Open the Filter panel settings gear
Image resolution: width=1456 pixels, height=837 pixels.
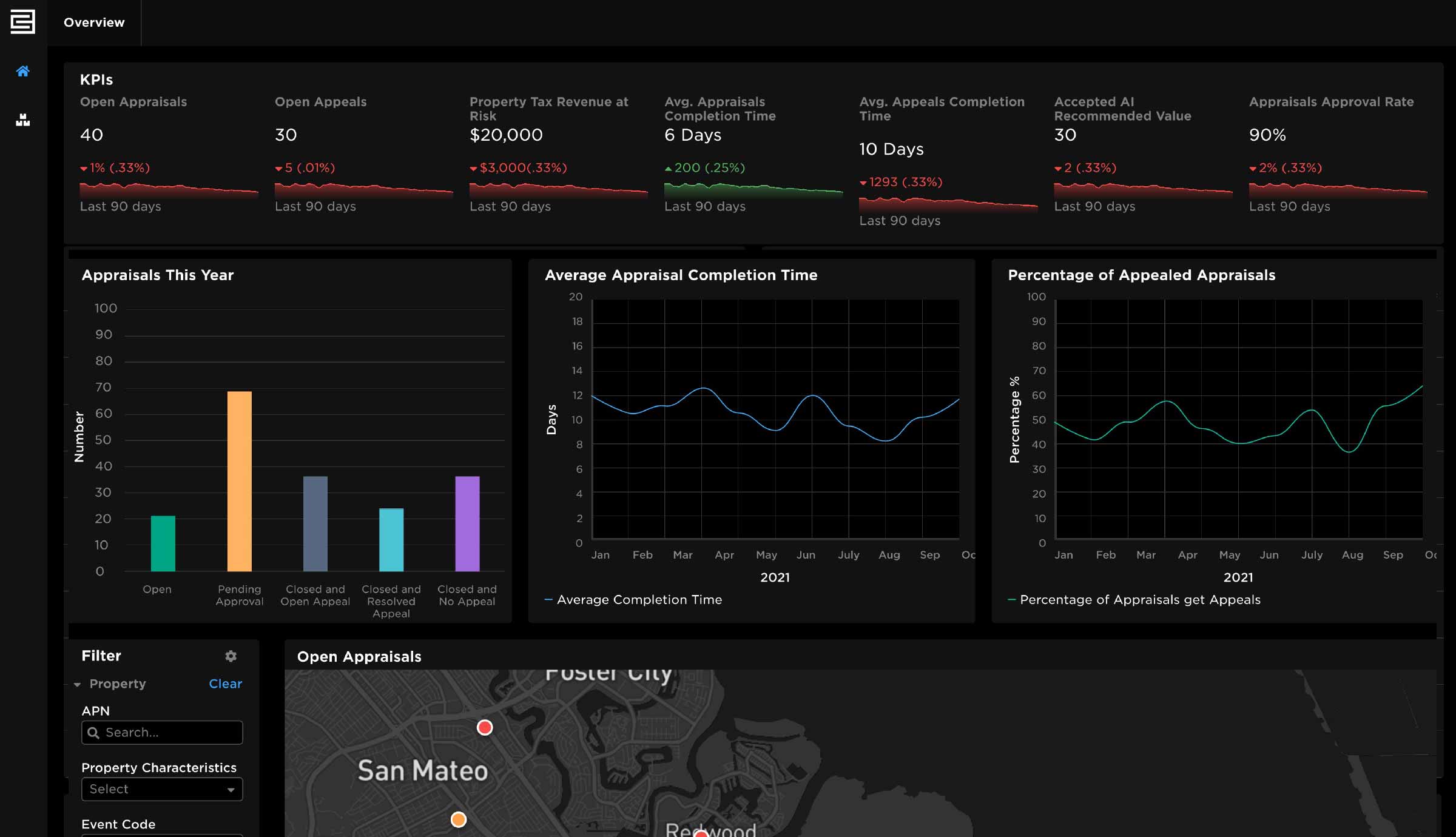tap(231, 656)
